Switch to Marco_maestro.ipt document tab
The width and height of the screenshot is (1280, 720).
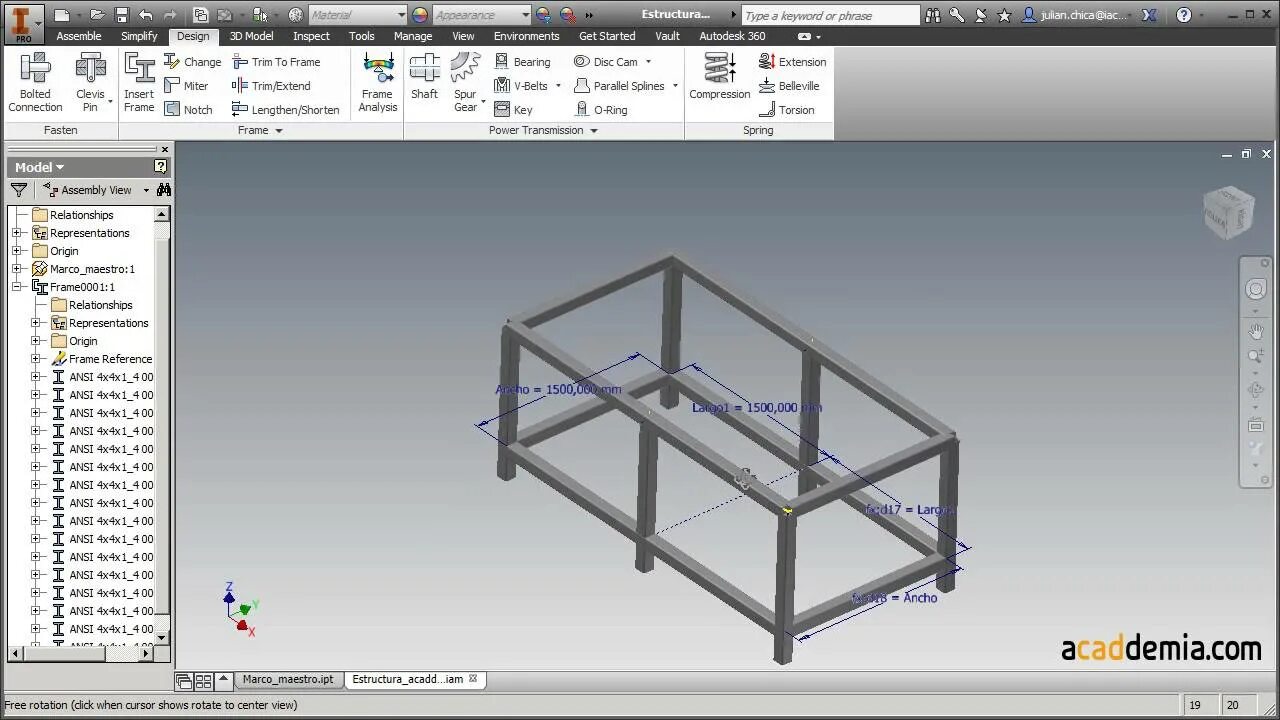[x=287, y=679]
